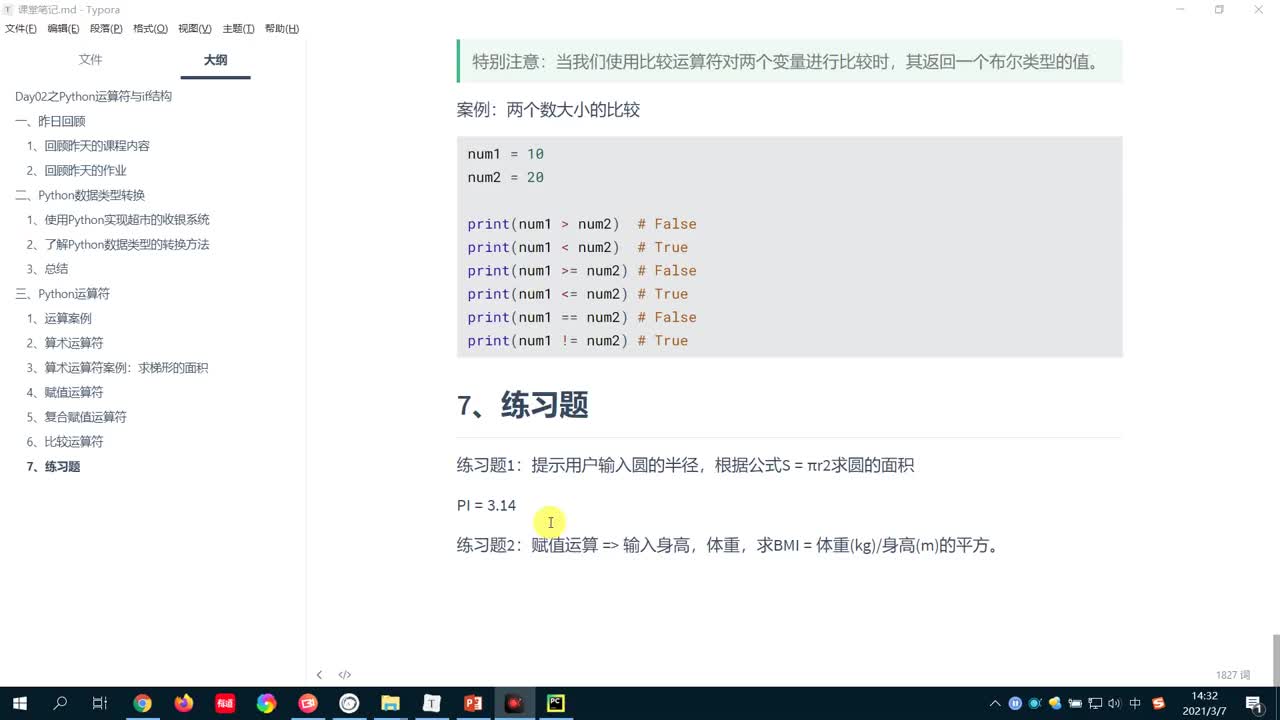Jump to 2、算术运算符 outline item

65,343
